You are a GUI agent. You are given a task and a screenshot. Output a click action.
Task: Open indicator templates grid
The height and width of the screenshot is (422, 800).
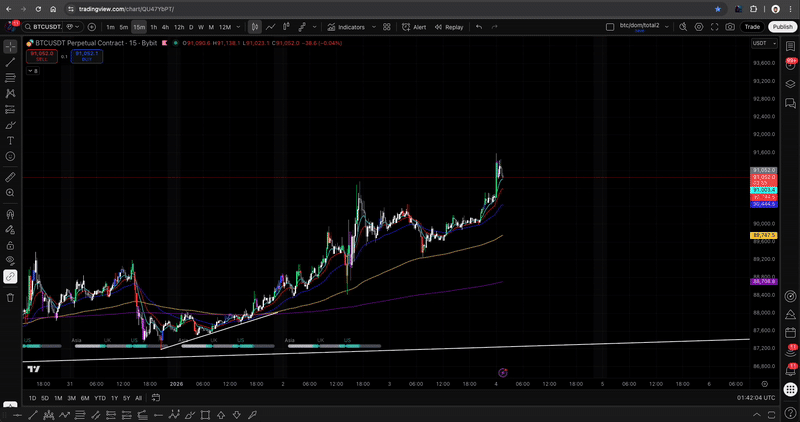387,27
